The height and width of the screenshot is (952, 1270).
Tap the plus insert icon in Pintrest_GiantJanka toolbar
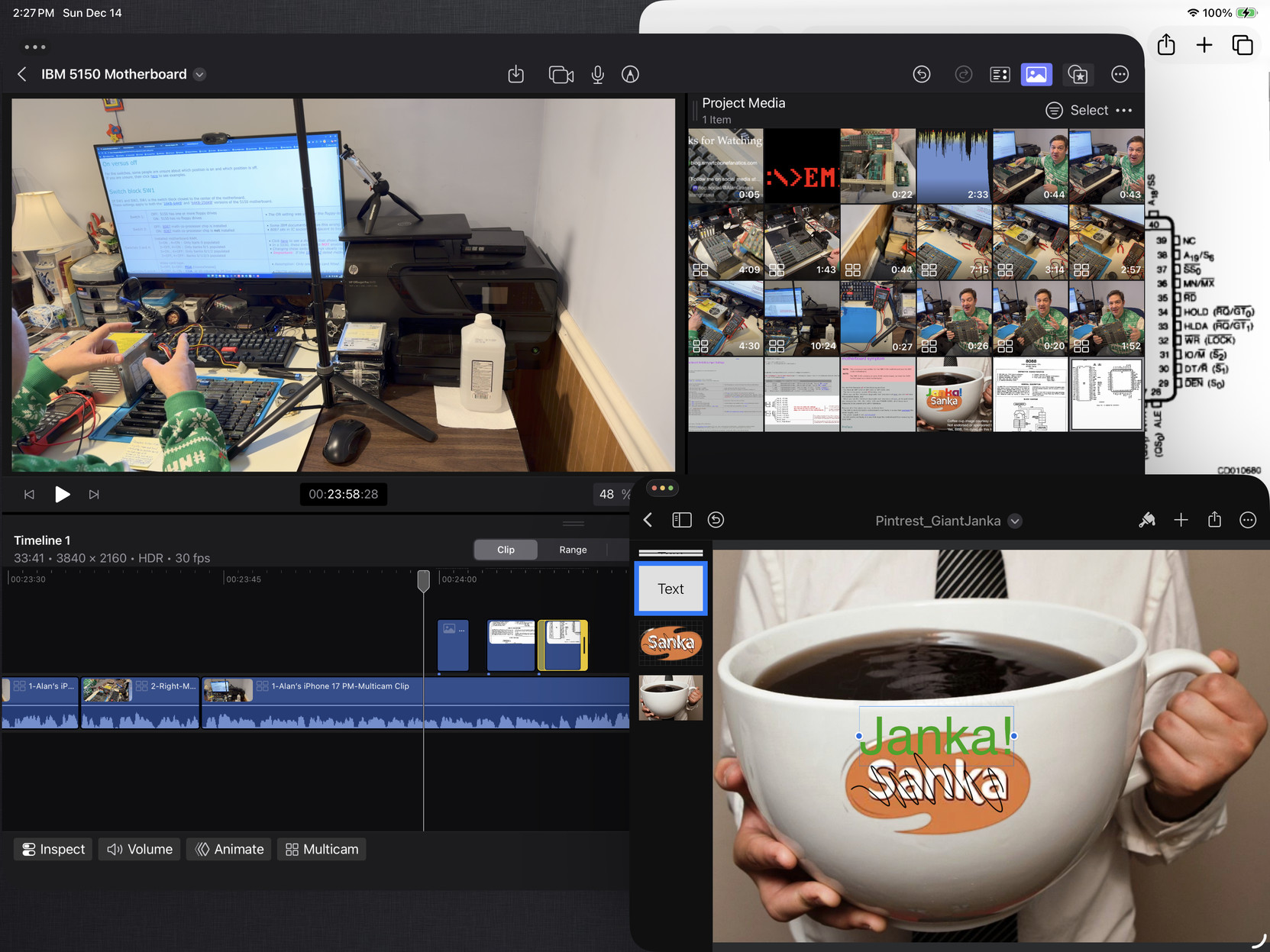(1181, 521)
